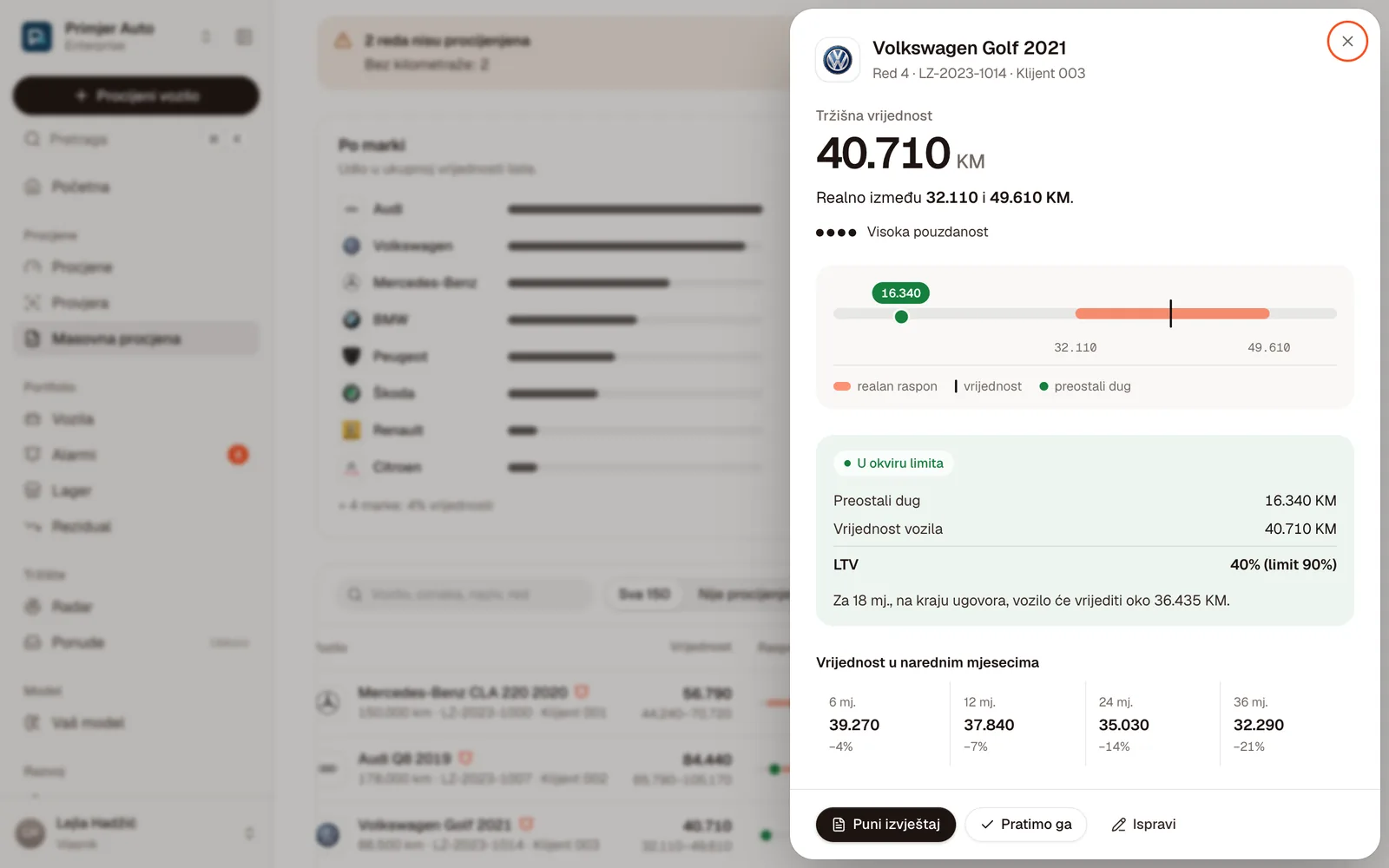The width and height of the screenshot is (1389, 868).
Task: Click the 36 mj. forecast value 32.290
Action: click(1259, 725)
